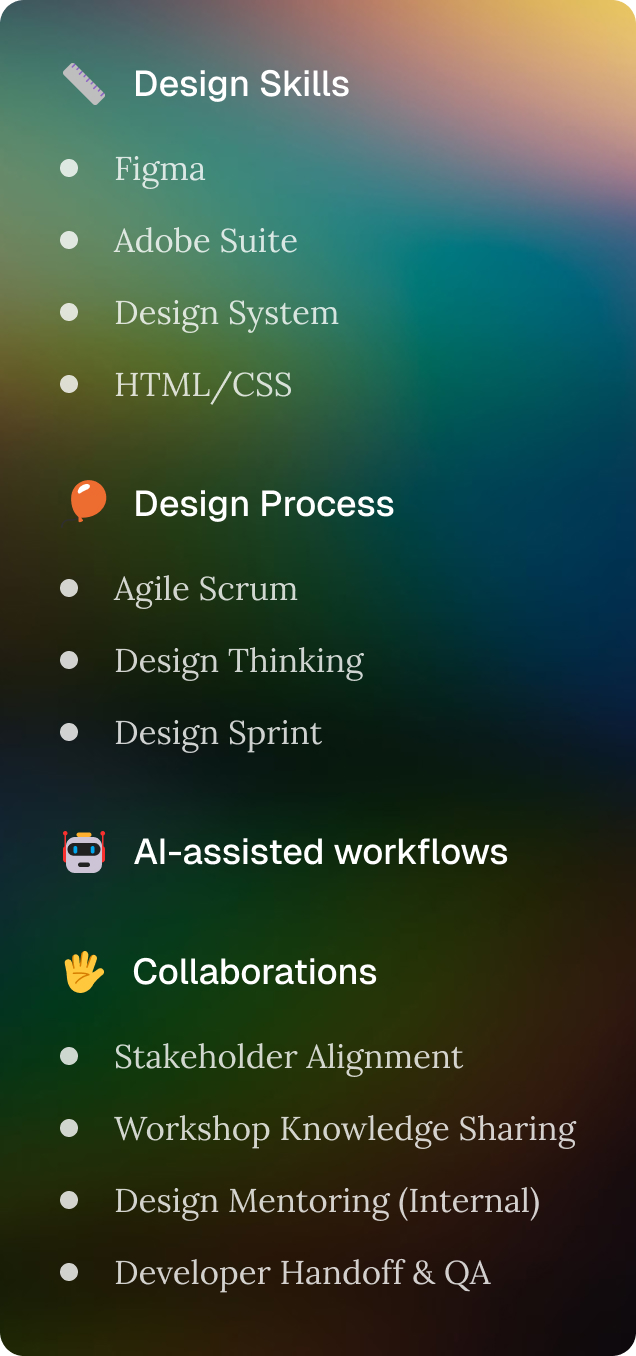The height and width of the screenshot is (1356, 636).
Task: Click Developer Handoff & QA item
Action: click(x=302, y=1273)
